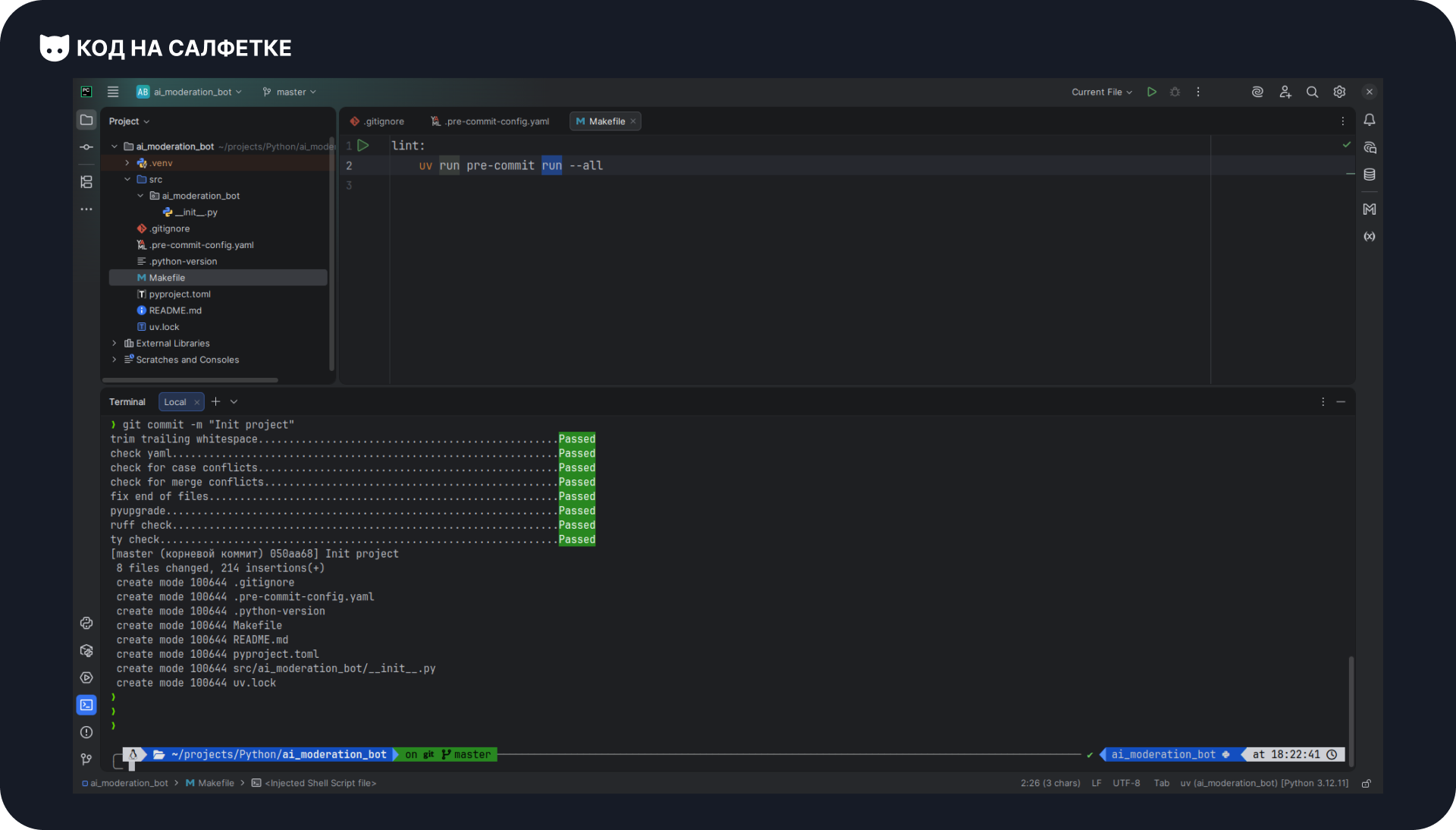Toggle read-only lock in status bar
The width and height of the screenshot is (1456, 830).
1367,784
